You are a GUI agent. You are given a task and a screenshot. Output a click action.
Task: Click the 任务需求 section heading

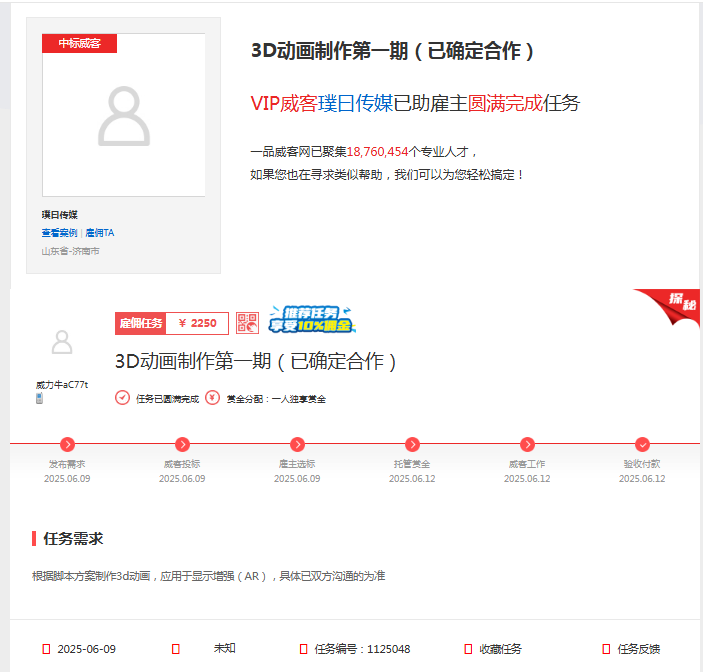[73, 538]
